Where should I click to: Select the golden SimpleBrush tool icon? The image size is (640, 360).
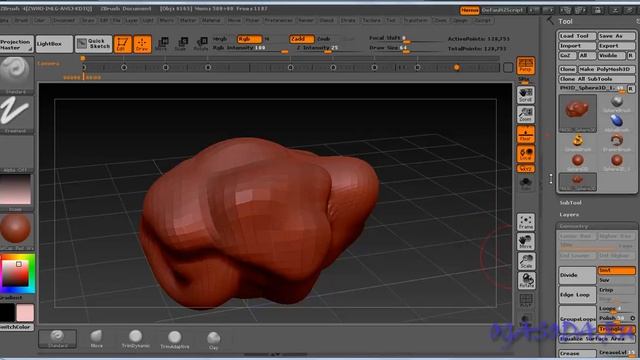[x=578, y=141]
